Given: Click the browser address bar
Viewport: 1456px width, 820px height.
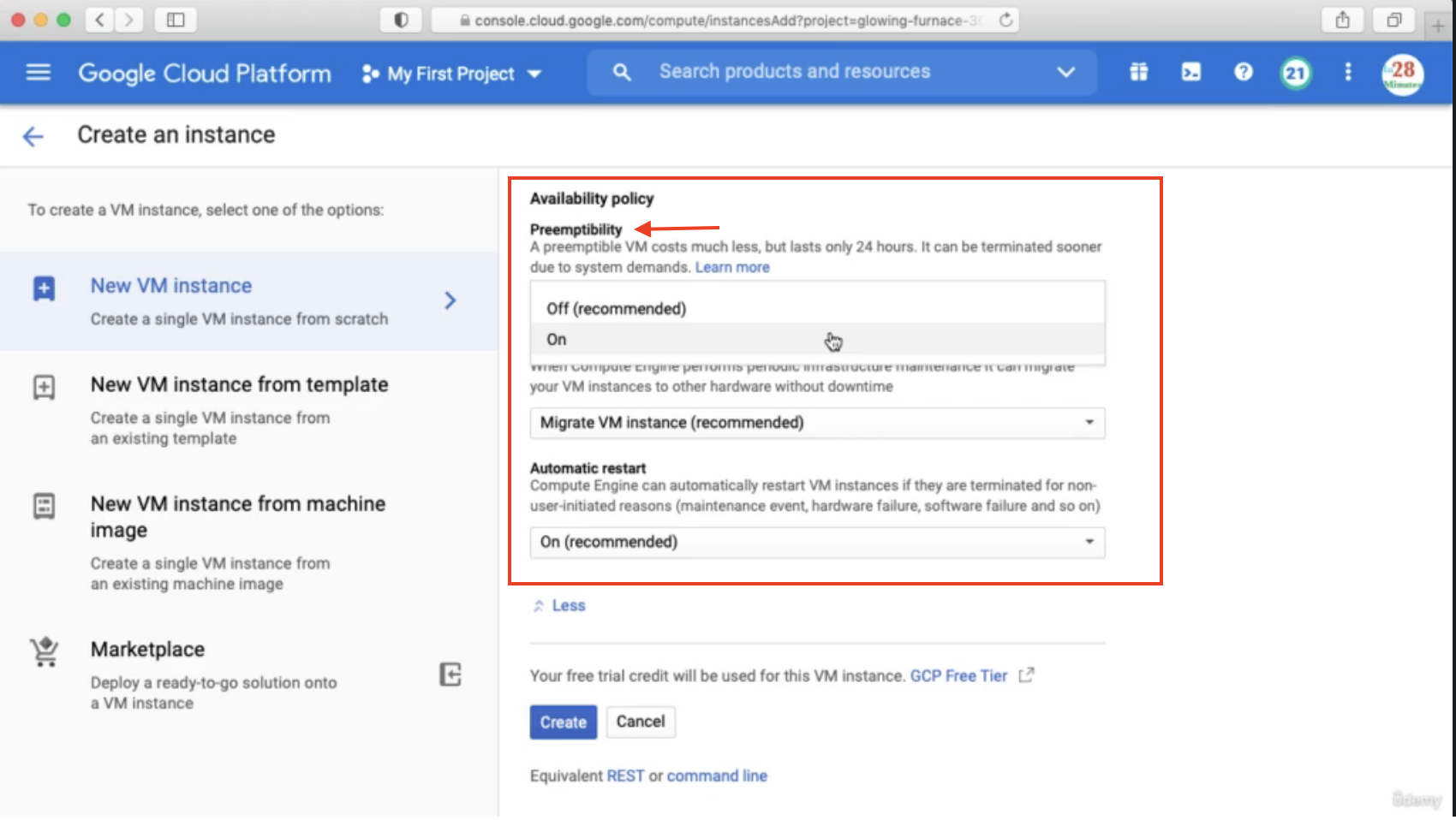Looking at the screenshot, I should tap(725, 20).
